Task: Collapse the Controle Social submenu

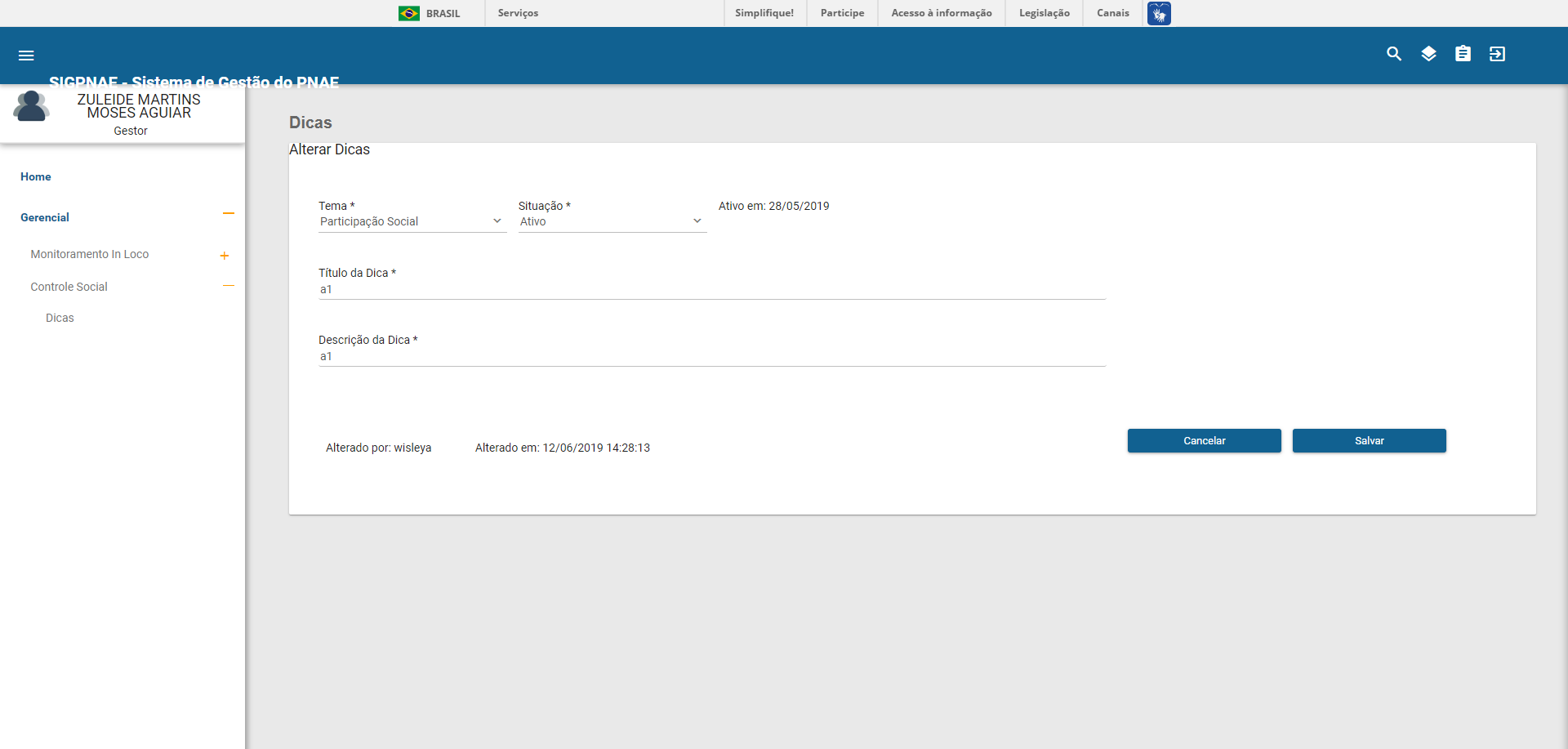Action: 229,286
